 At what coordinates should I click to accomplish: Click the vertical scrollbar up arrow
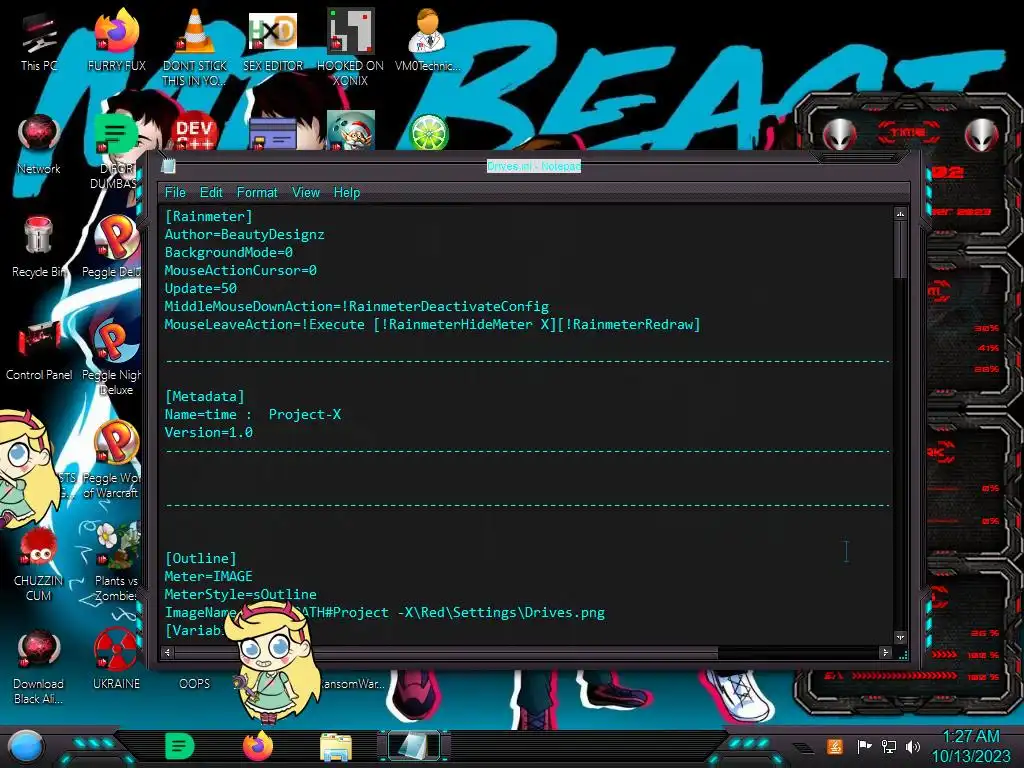(x=900, y=214)
